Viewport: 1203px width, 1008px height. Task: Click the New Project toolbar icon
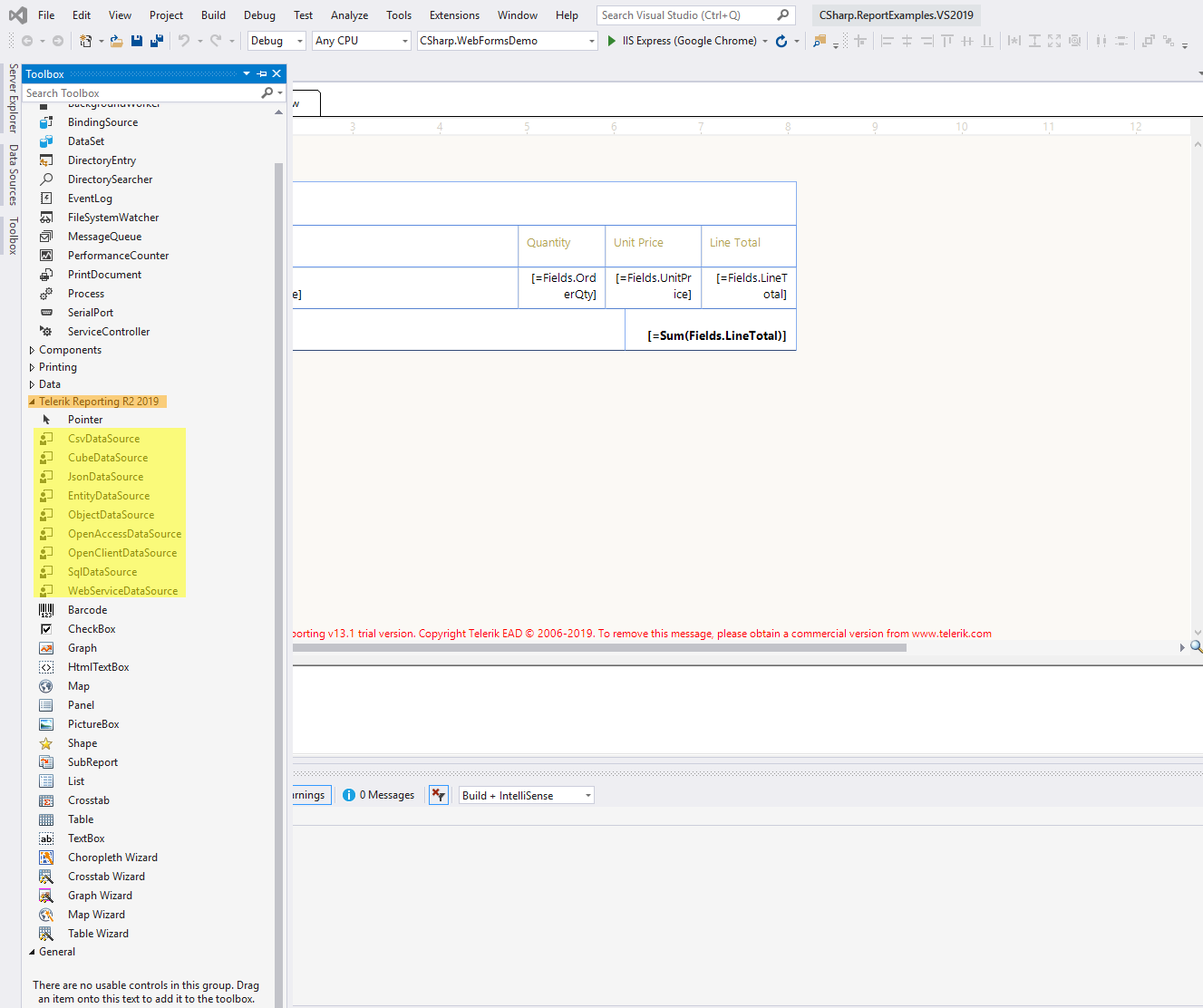click(85, 41)
